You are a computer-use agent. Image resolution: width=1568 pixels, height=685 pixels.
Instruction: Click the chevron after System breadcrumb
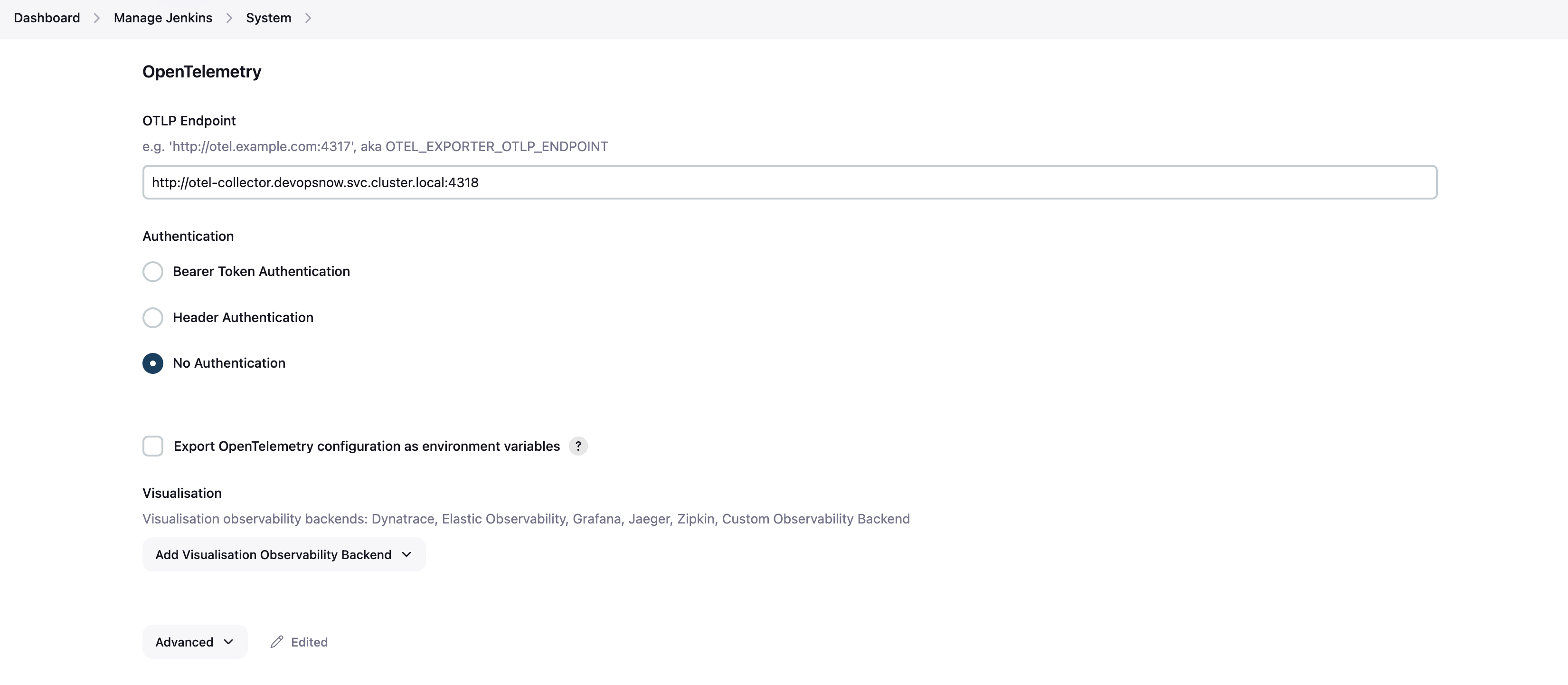click(x=308, y=18)
